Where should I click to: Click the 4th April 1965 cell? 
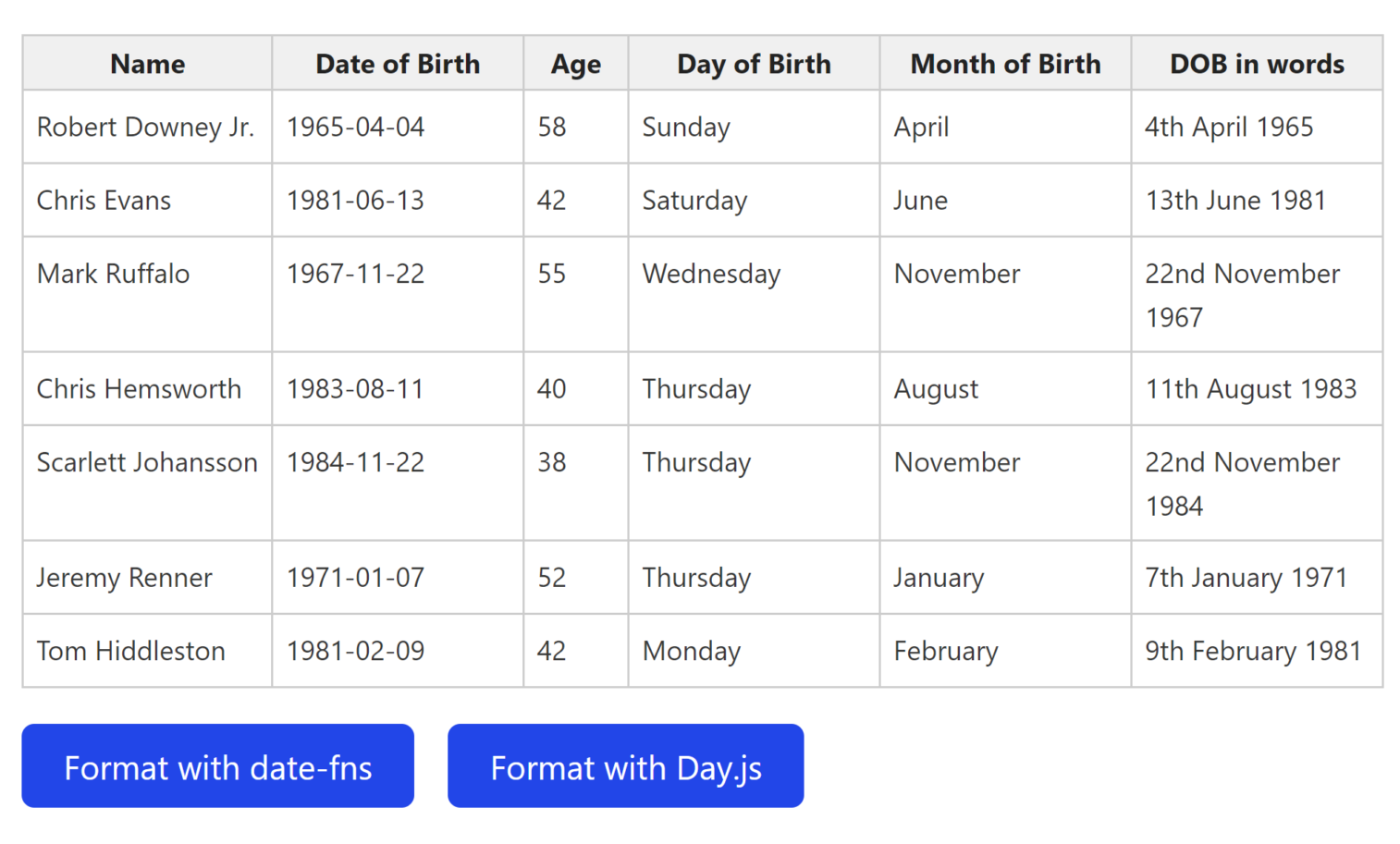click(x=1257, y=127)
